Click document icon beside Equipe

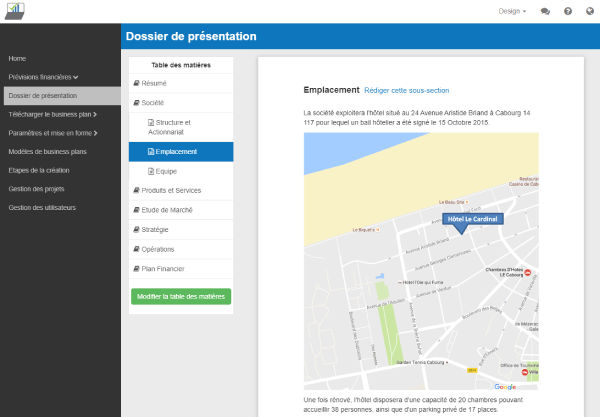(x=151, y=171)
